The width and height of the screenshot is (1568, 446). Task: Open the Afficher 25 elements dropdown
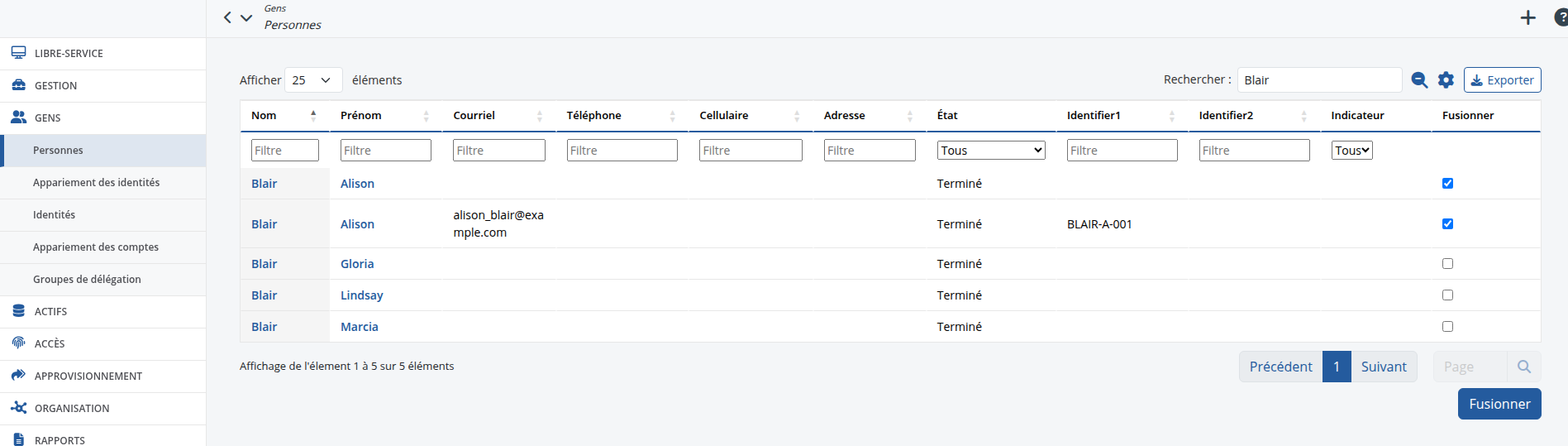click(313, 80)
